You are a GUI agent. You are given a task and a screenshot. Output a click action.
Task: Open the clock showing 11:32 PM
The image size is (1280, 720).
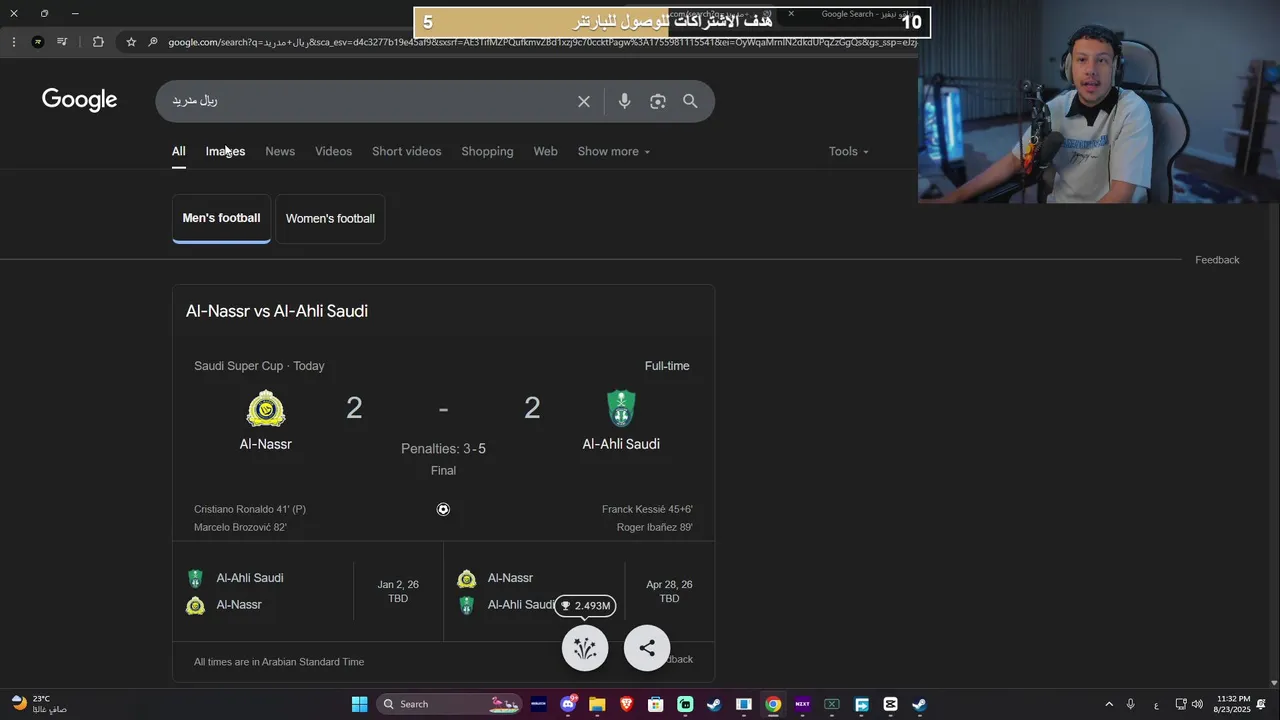[1231, 704]
